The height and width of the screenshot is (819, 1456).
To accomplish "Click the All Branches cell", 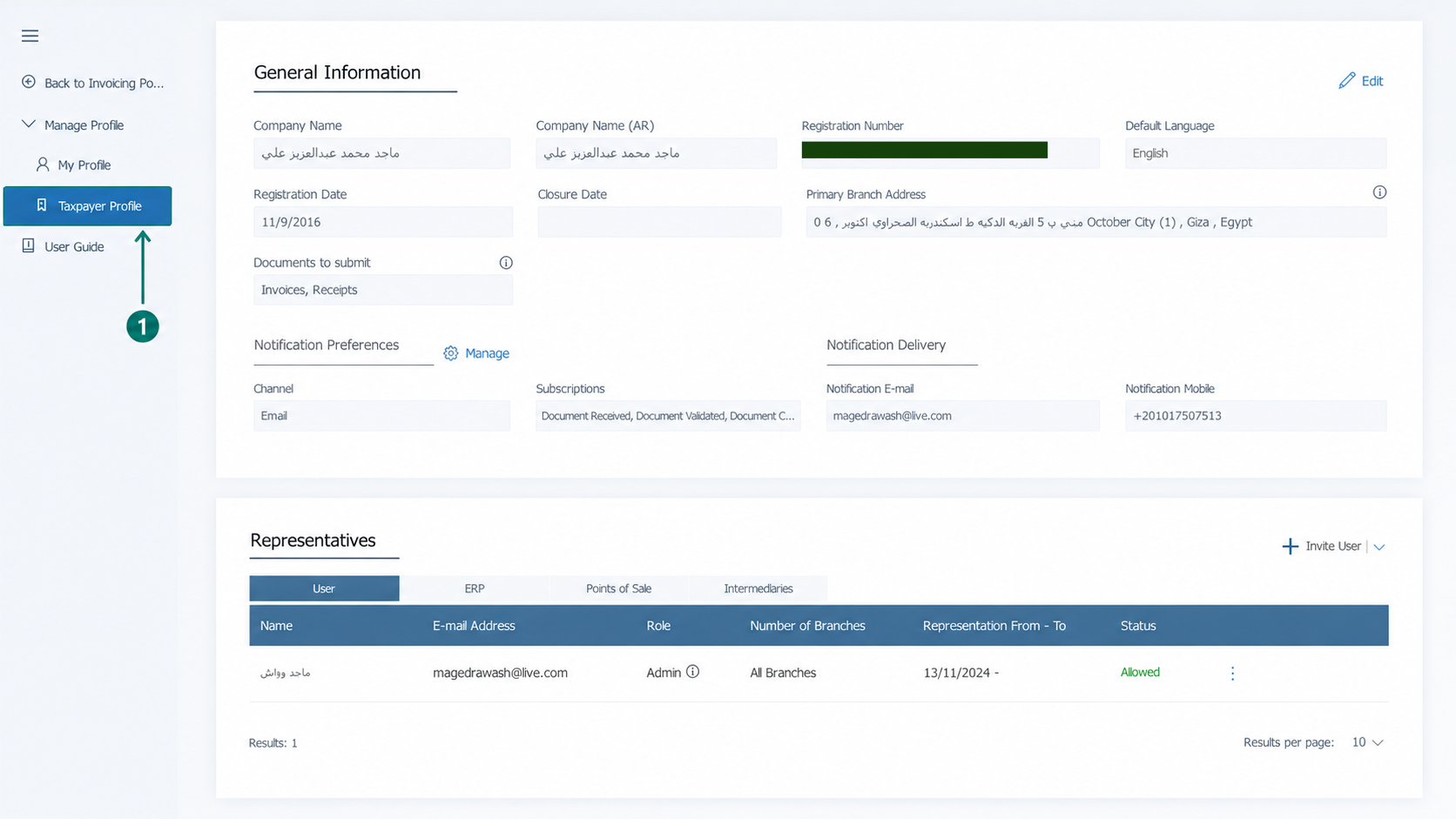I will [x=783, y=673].
